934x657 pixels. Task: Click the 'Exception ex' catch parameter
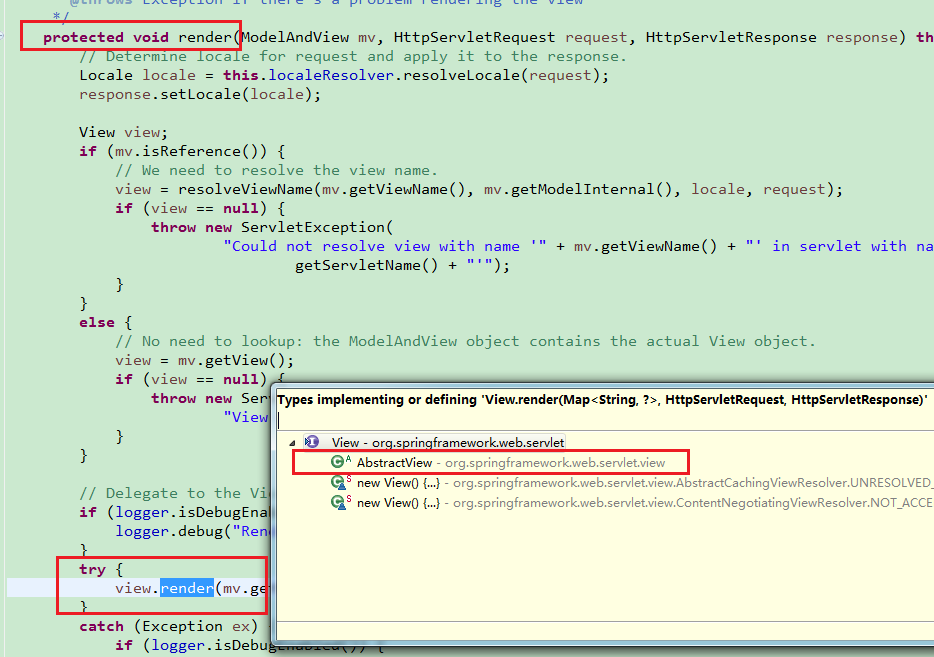196,627
